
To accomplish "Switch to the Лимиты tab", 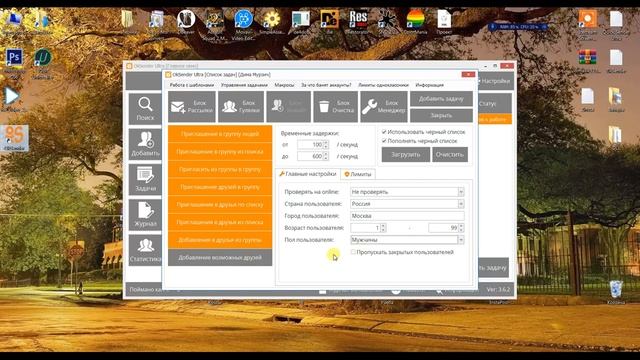I will (358, 174).
